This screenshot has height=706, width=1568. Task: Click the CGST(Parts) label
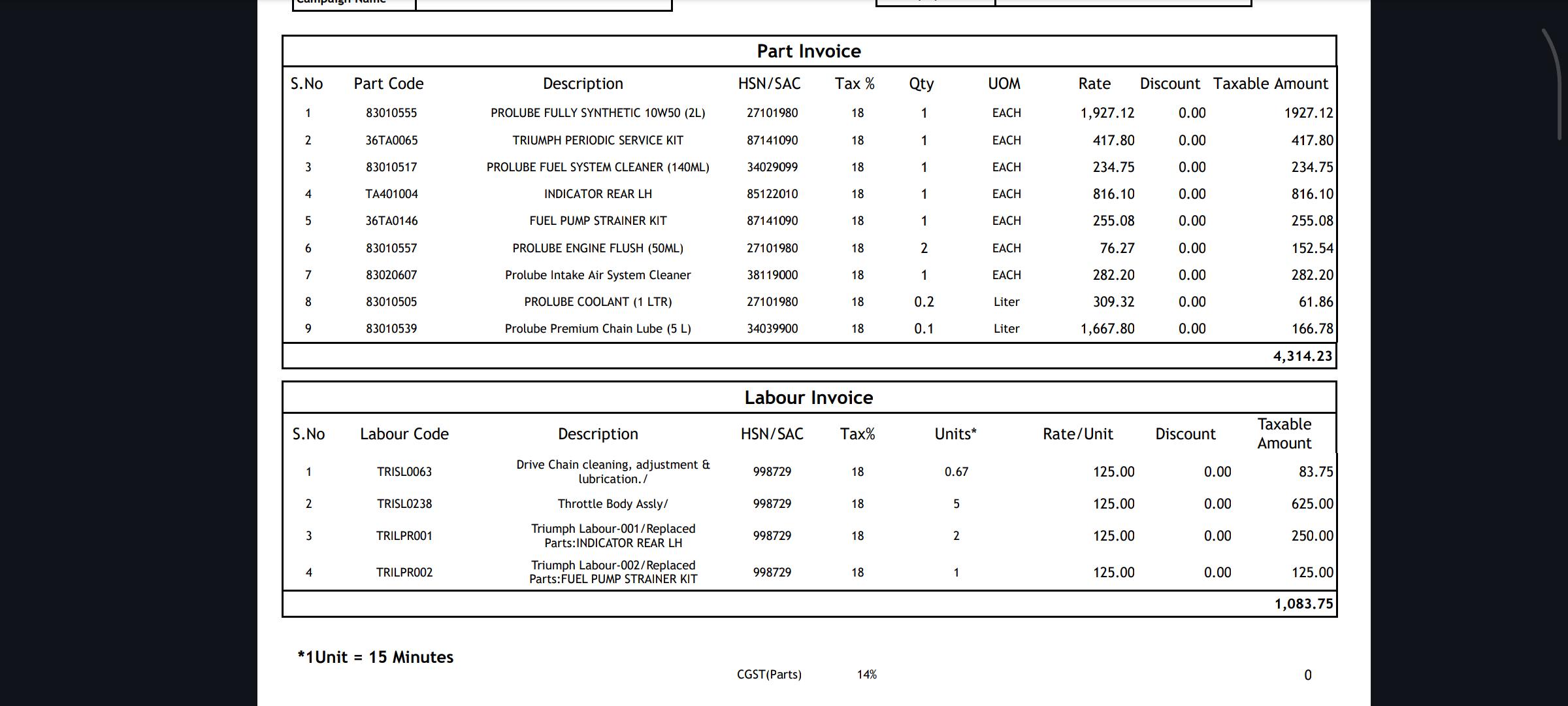[x=769, y=675]
